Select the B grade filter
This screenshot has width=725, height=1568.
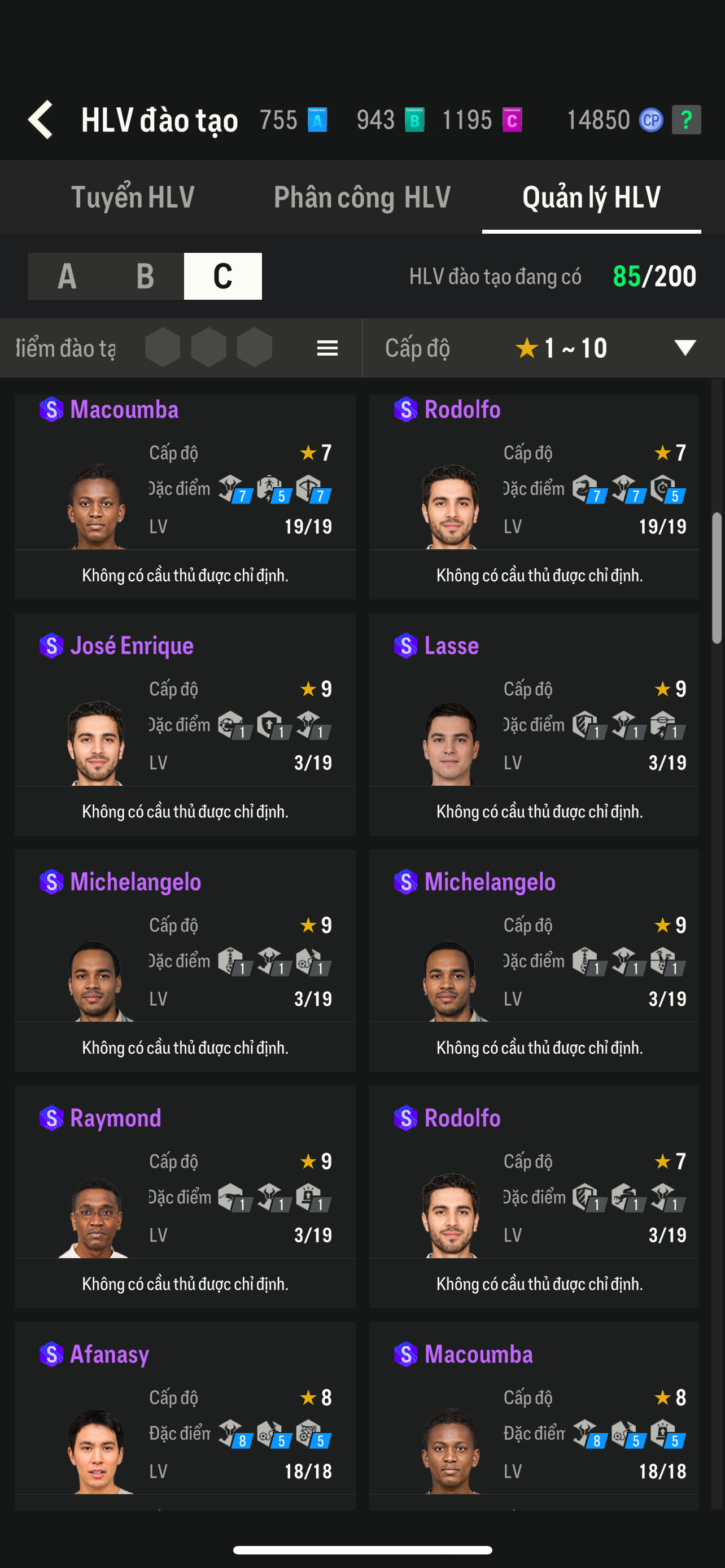click(145, 277)
